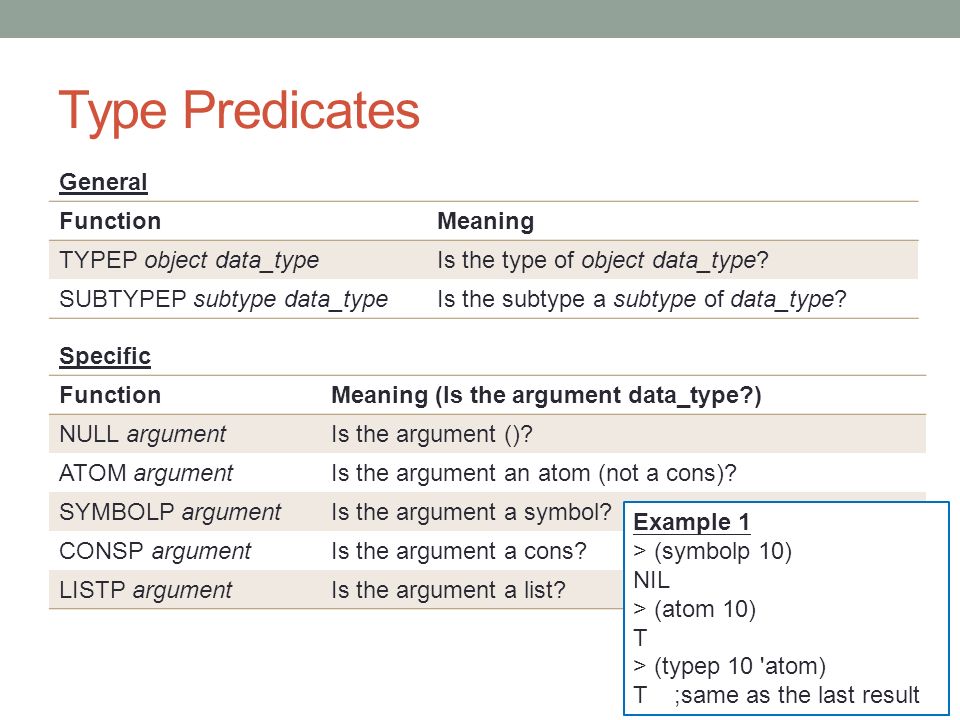Click the (typep 10 'atom) code line
Viewport: 960px width, 720px height.
729,666
